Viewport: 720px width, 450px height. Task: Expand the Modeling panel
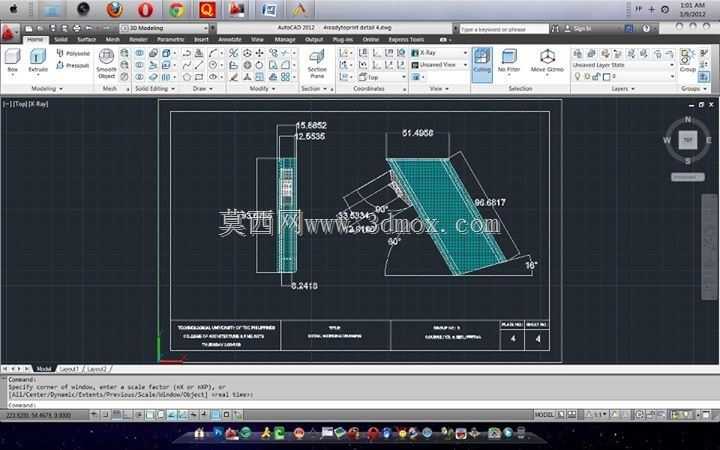(x=47, y=88)
